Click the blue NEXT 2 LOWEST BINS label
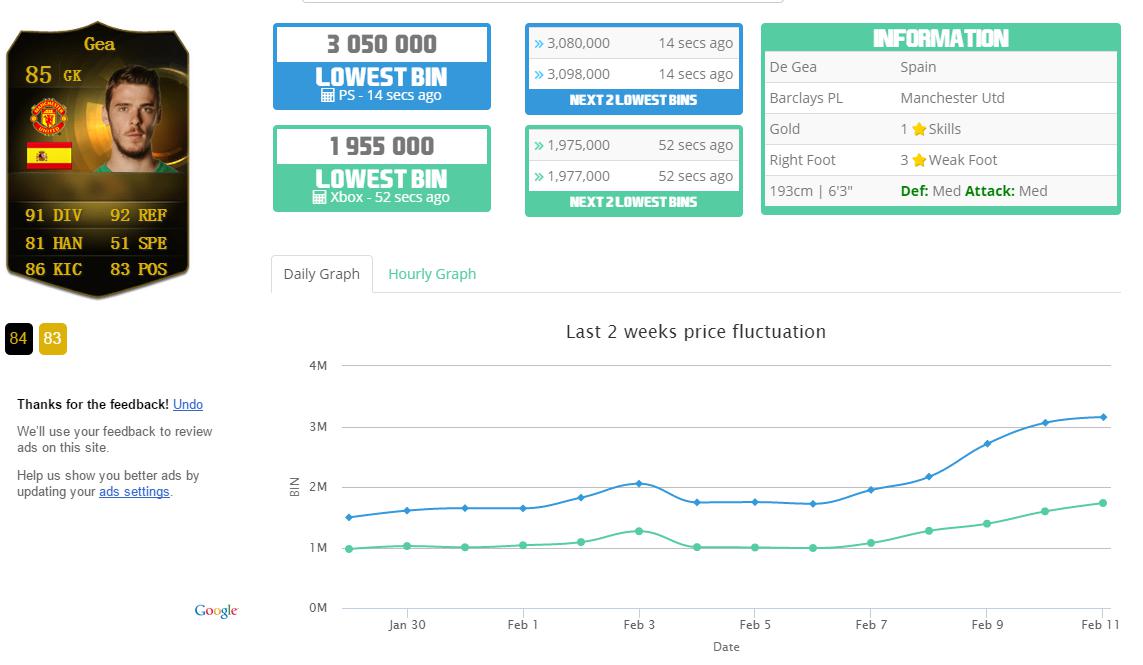This screenshot has width=1143, height=665. pyautogui.click(x=633, y=100)
